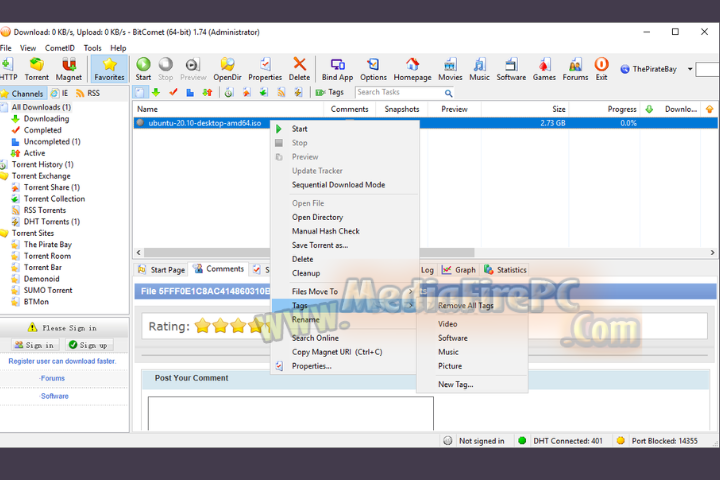Screen dimensions: 720x480
Task: Click the Bind App toolbar icon
Action: coord(338,69)
